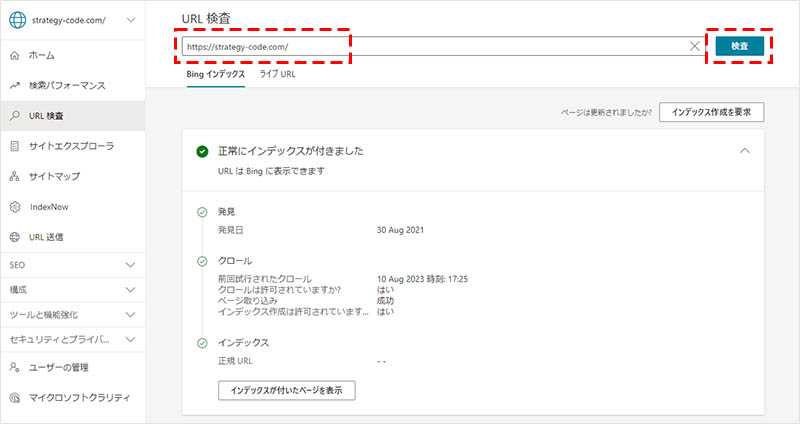Switch to the ライブ URL tab
Image resolution: width=800 pixels, height=424 pixels.
point(277,74)
